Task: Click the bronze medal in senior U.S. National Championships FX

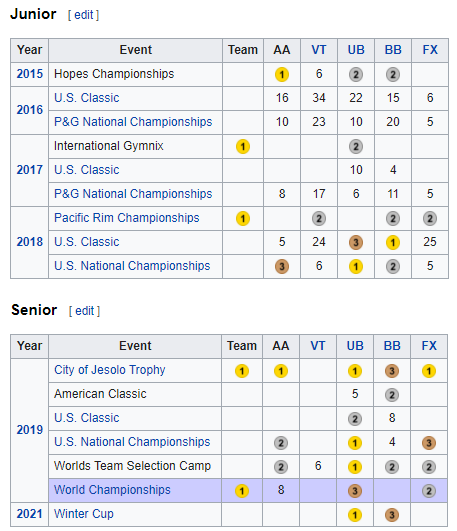Action: point(429,443)
